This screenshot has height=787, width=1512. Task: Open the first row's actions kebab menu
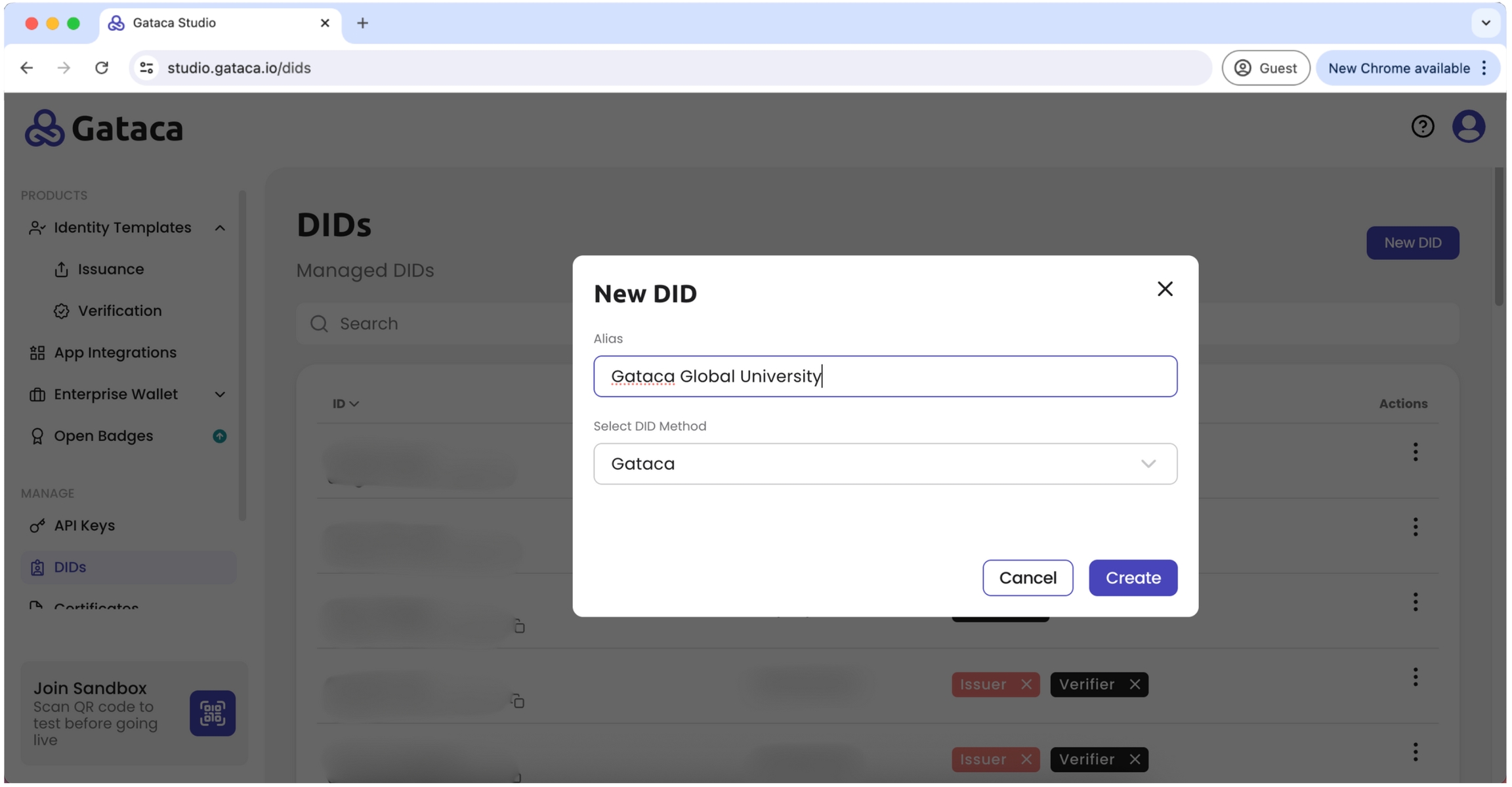point(1416,452)
